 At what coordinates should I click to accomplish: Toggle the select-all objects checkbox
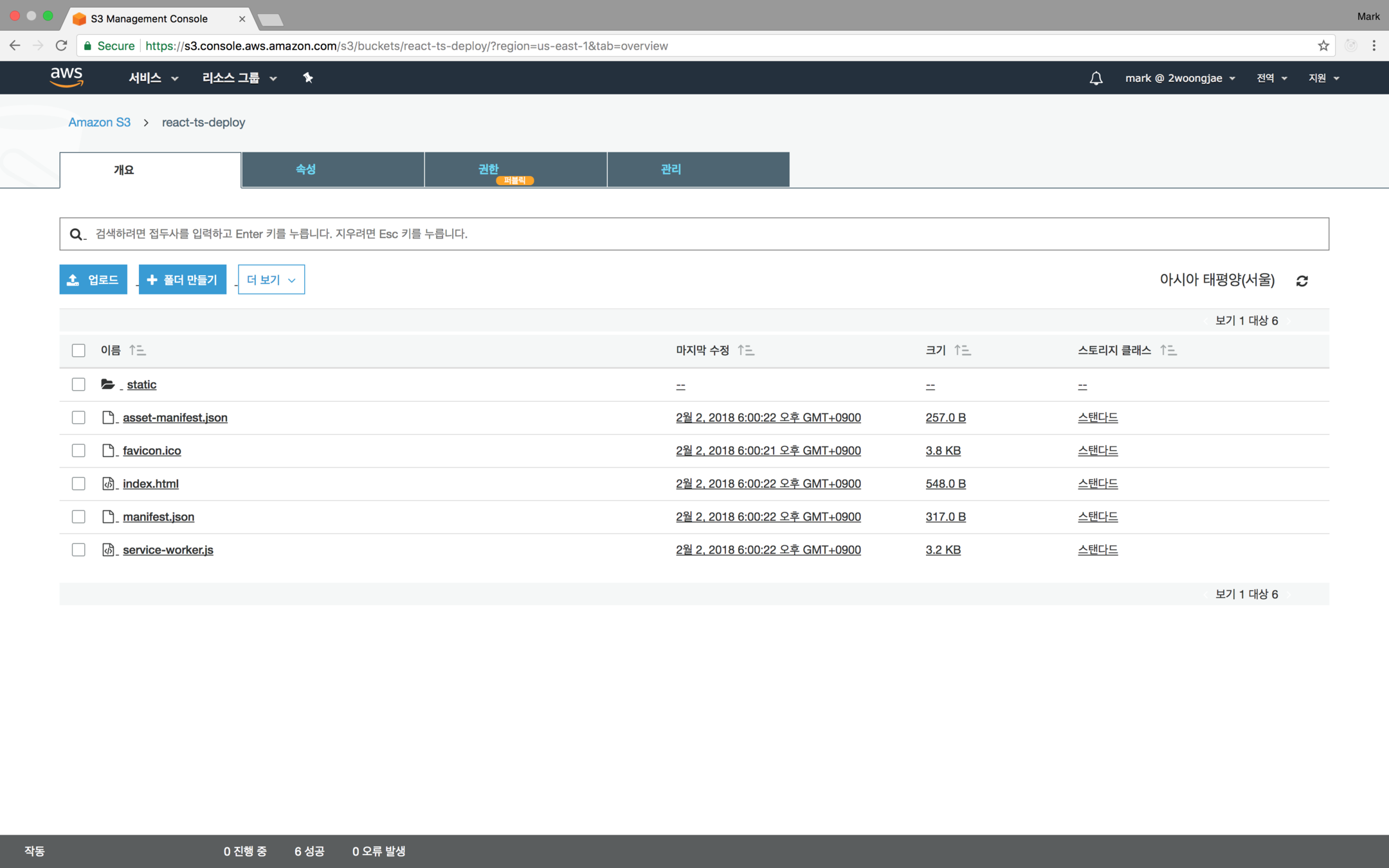[78, 350]
